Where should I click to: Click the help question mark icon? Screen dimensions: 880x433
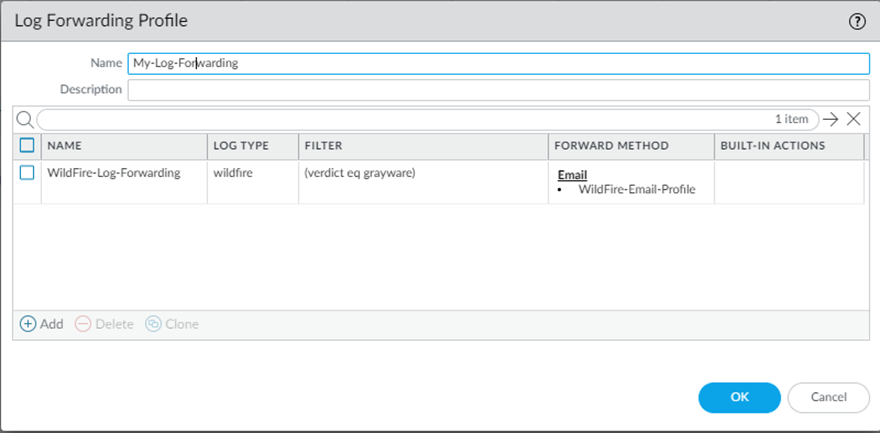(x=857, y=21)
